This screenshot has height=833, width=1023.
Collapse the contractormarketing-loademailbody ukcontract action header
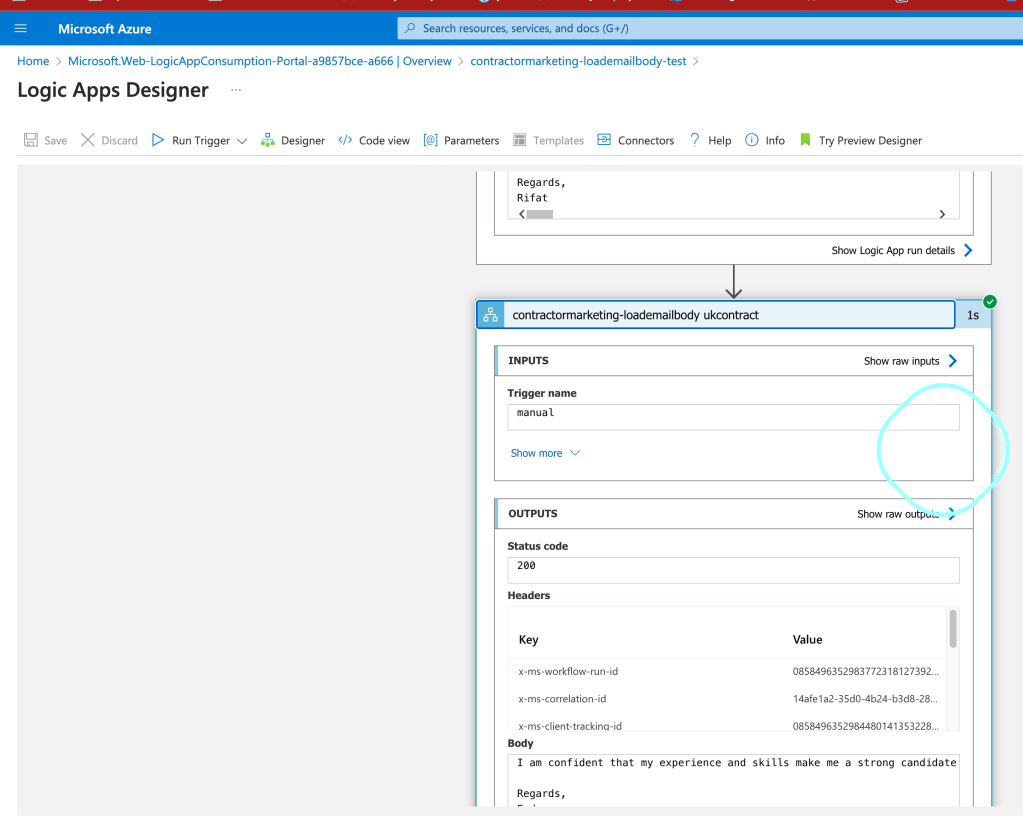(x=716, y=315)
